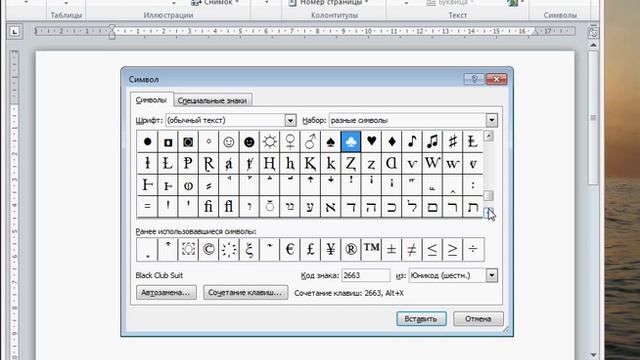Open the Набор subset dropdown
The width and height of the screenshot is (640, 360).
pyautogui.click(x=492, y=120)
